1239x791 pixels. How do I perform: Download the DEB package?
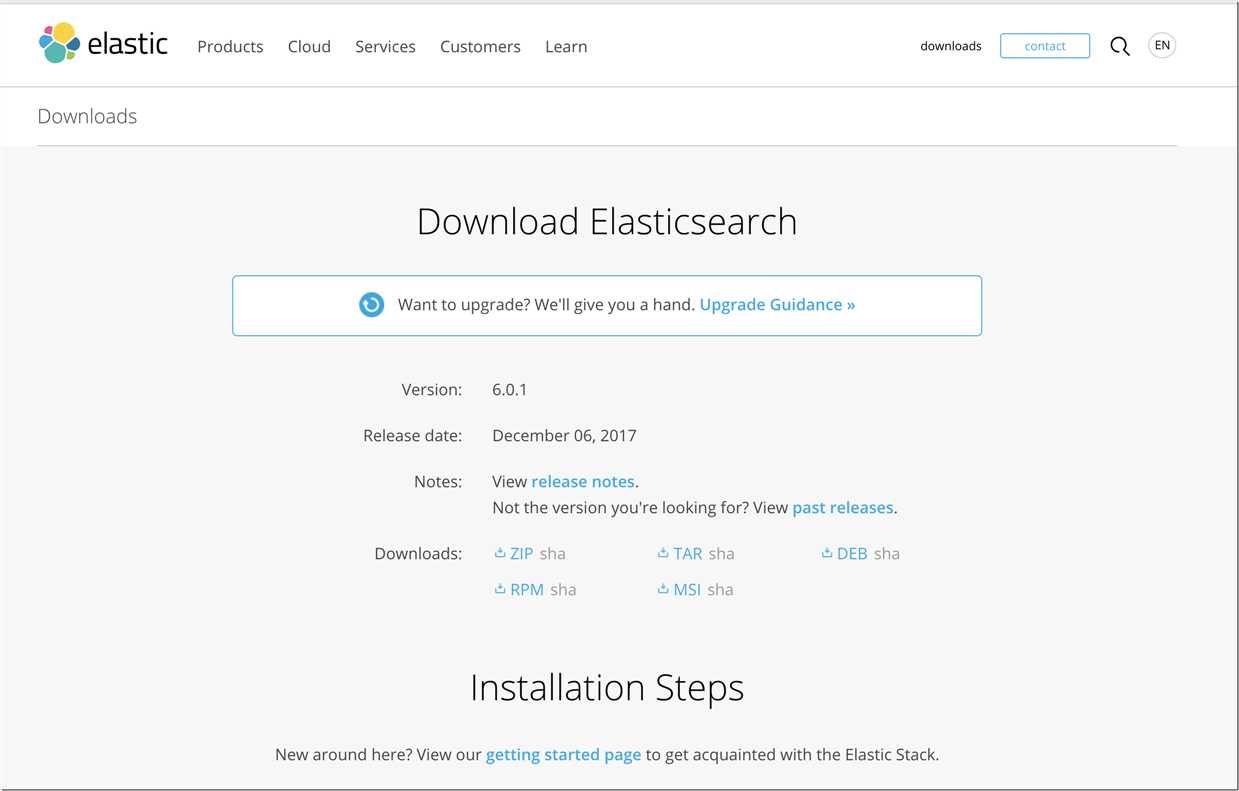click(x=852, y=553)
